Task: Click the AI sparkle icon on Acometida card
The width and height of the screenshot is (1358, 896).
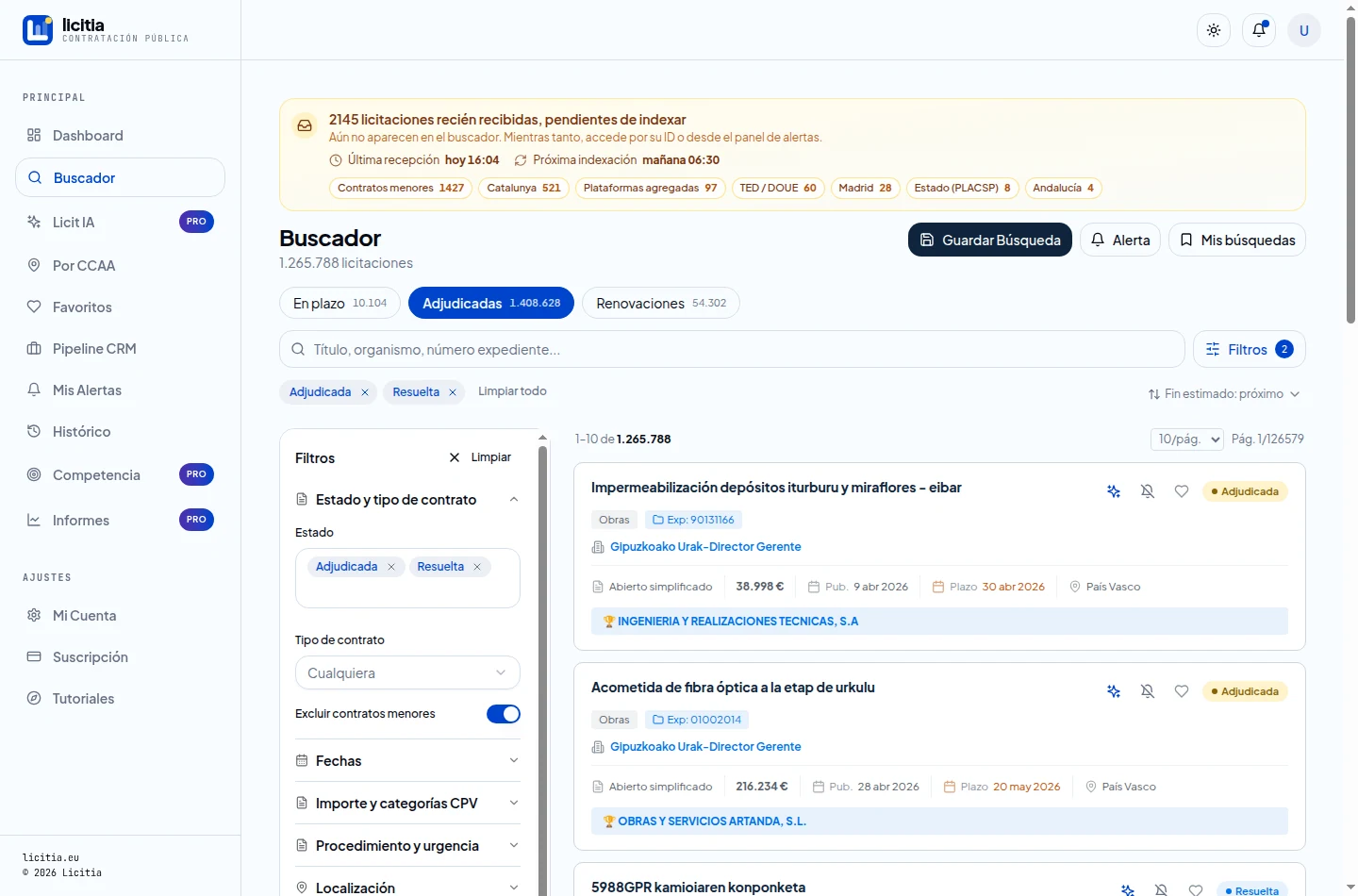Action: coord(1114,691)
